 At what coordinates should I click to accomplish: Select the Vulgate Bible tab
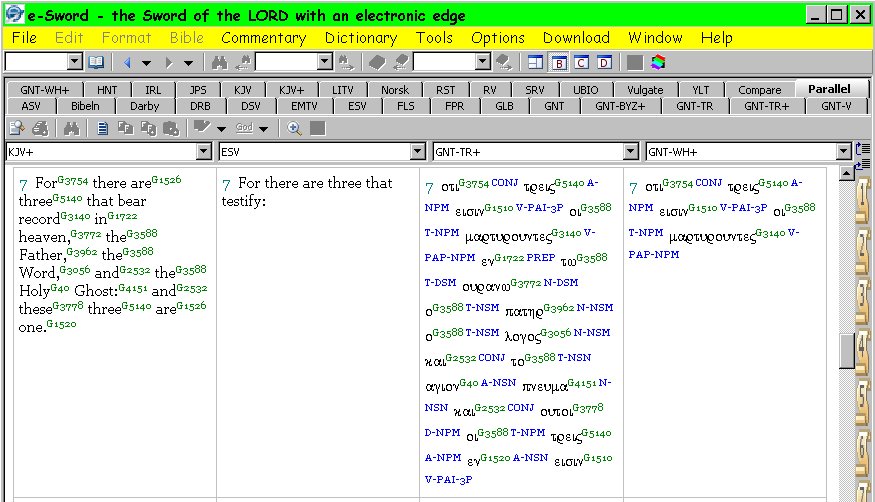click(x=645, y=90)
